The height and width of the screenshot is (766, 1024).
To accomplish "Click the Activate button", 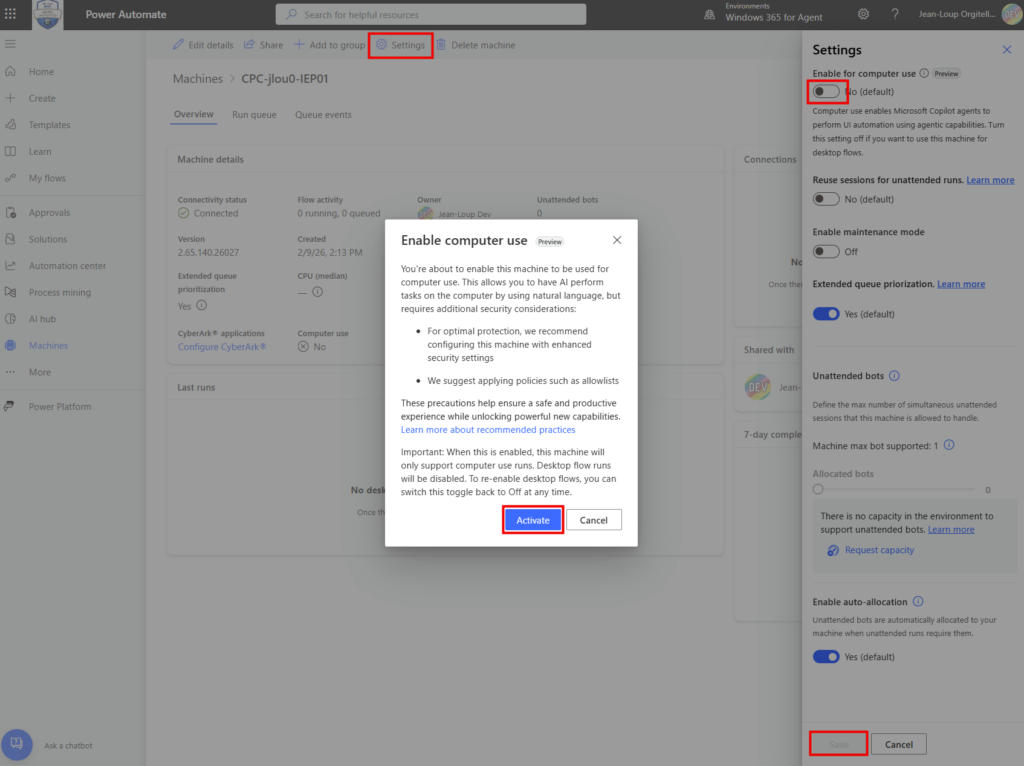I will pyautogui.click(x=532, y=520).
